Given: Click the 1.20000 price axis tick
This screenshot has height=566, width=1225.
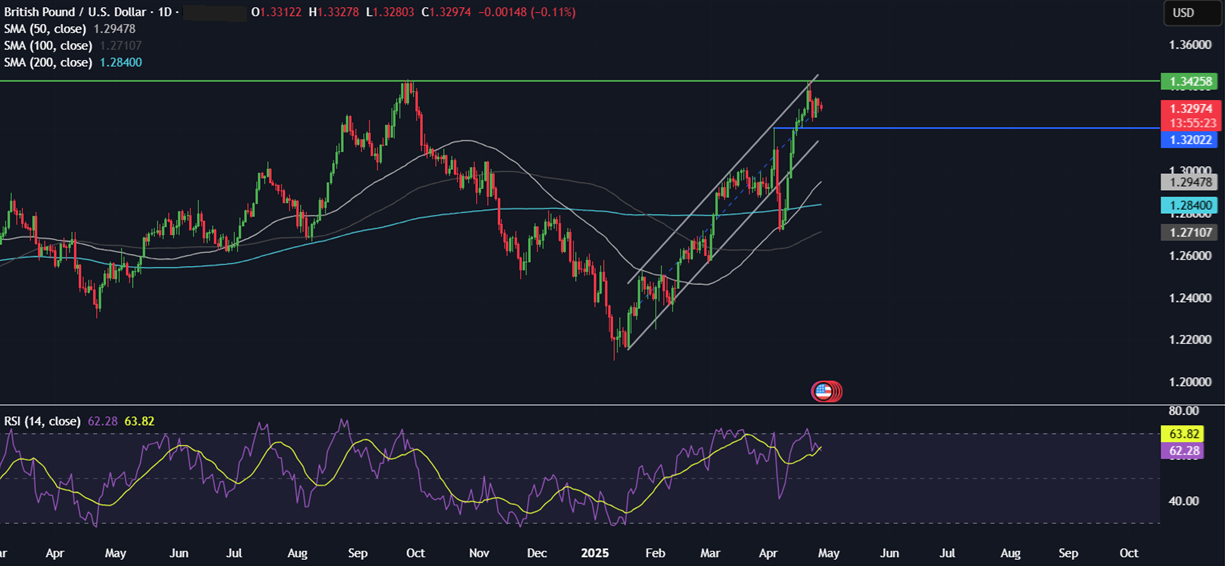Looking at the screenshot, I should 1191,382.
